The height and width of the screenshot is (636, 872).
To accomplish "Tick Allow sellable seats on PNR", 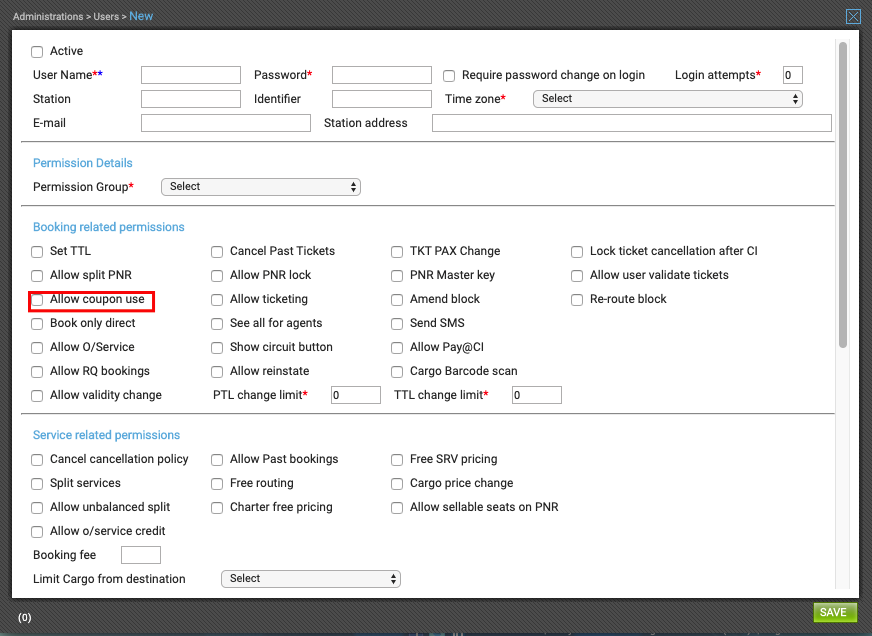I will (x=397, y=508).
